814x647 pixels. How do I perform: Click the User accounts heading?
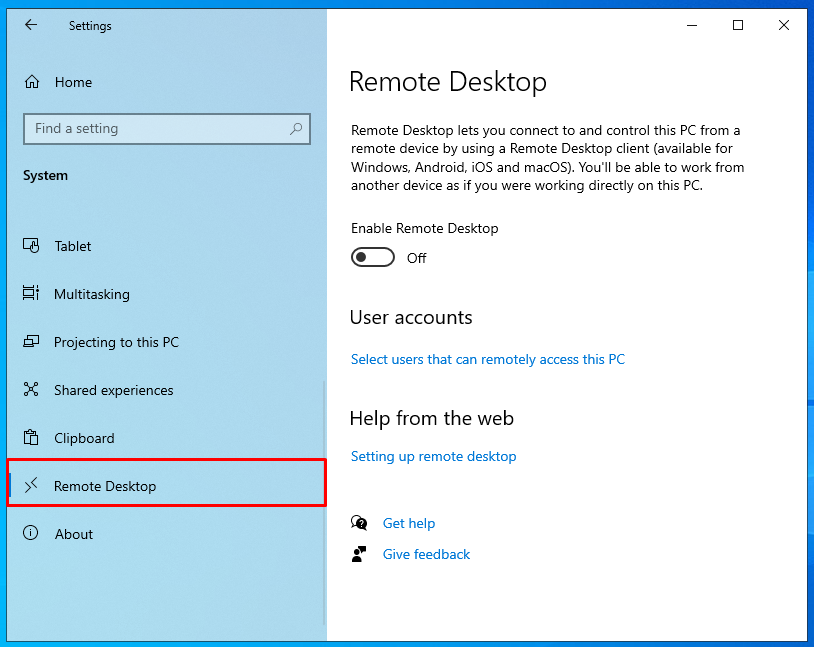[411, 317]
